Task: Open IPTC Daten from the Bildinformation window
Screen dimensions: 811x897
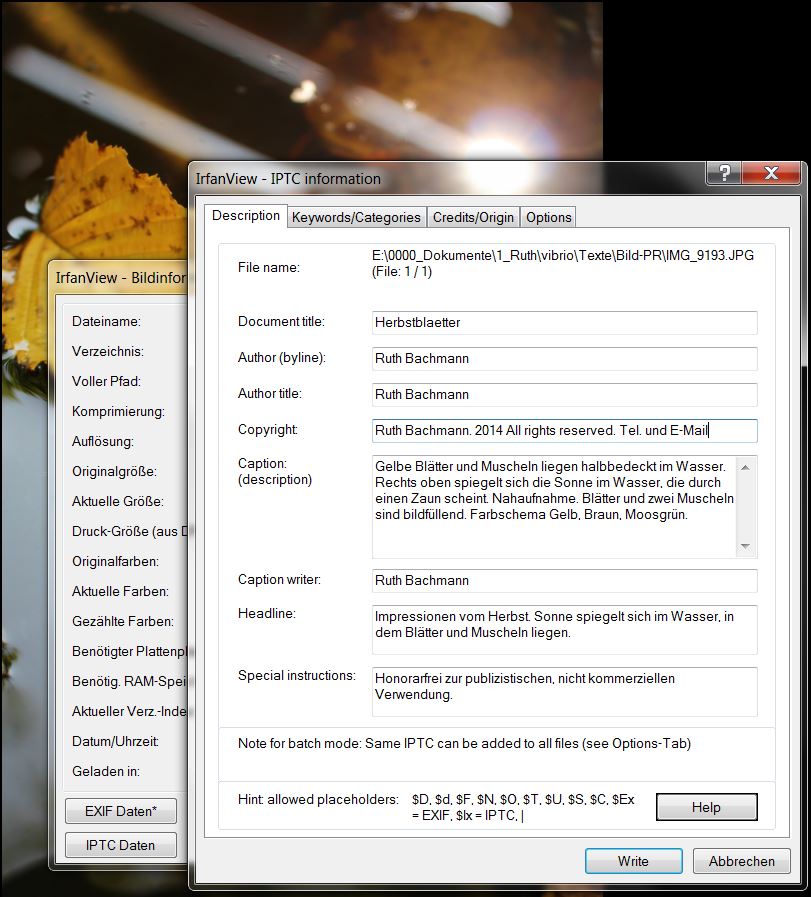Action: (120, 844)
